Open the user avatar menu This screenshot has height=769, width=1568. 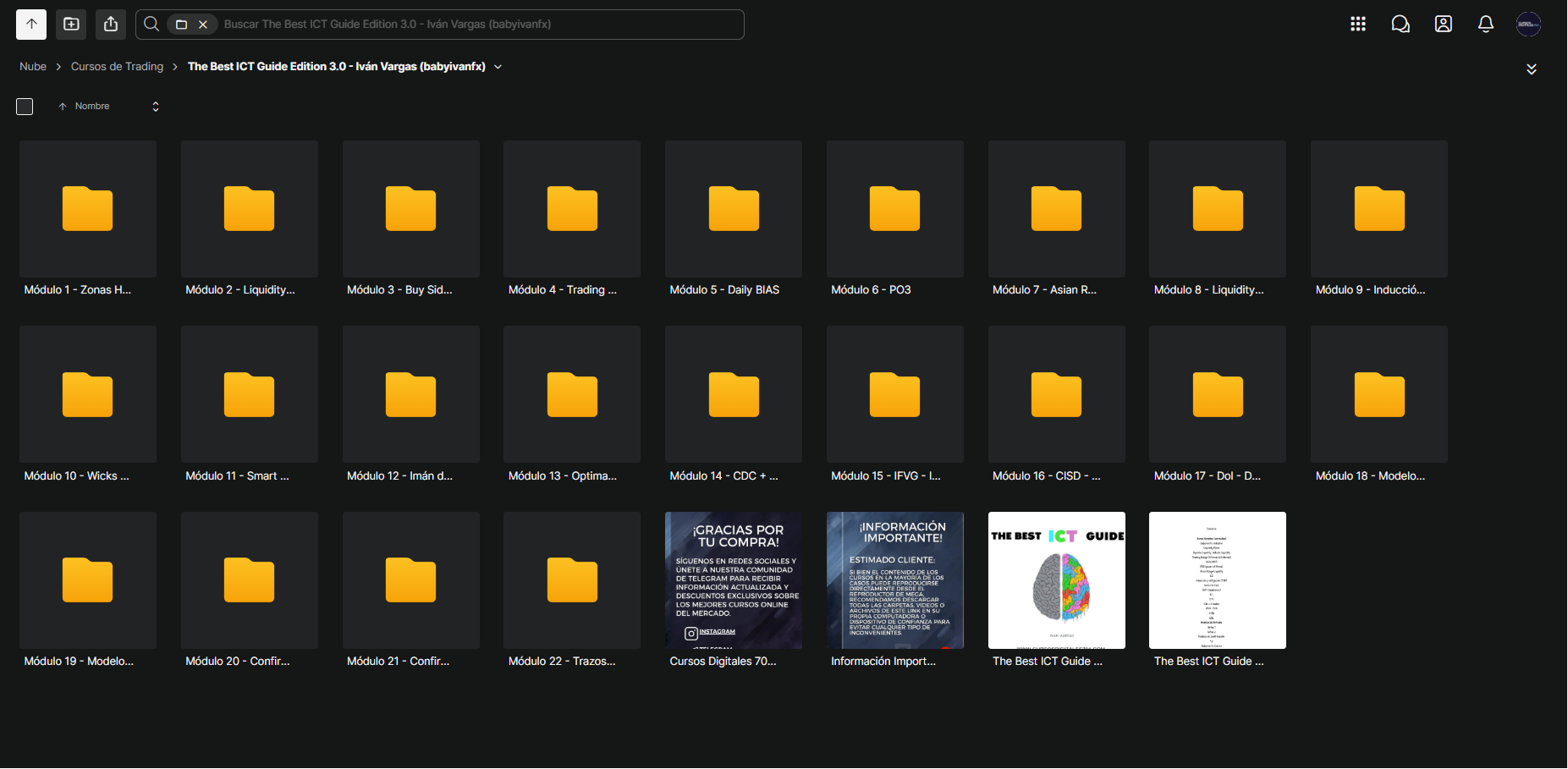(x=1528, y=24)
